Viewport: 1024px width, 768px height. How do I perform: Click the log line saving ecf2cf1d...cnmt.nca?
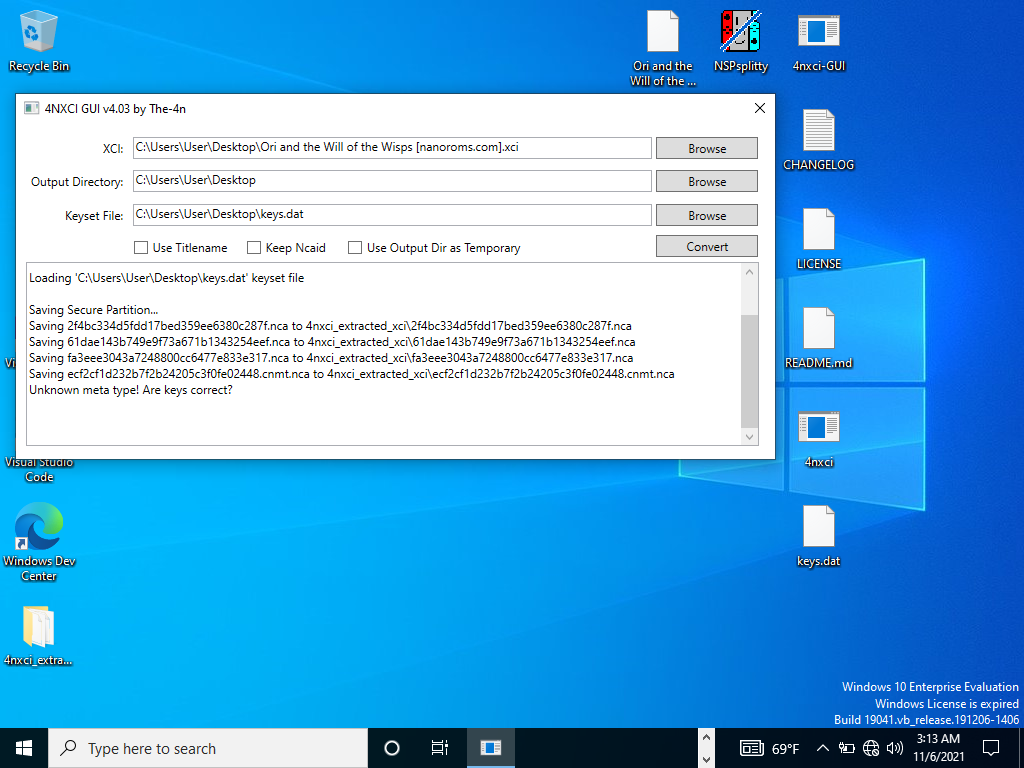click(x=351, y=374)
